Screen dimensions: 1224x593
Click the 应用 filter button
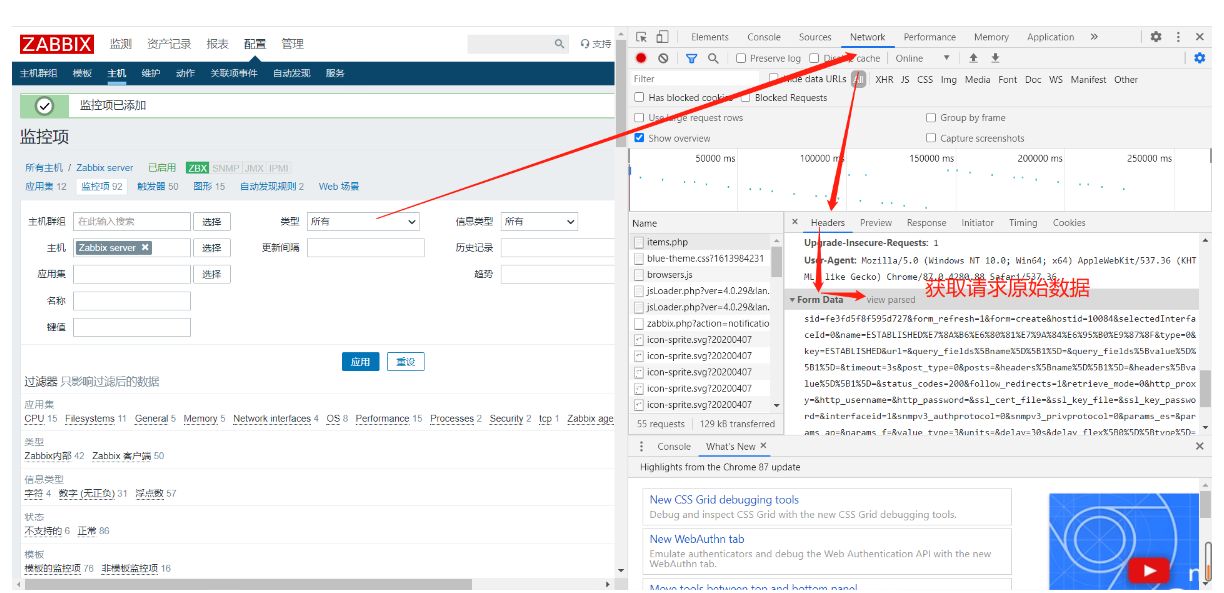361,362
